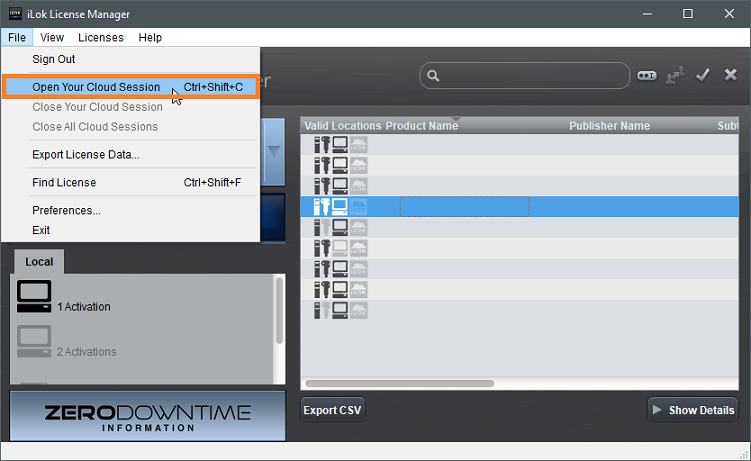The image size is (751, 461).
Task: Switch to the Local tab
Action: 39,262
